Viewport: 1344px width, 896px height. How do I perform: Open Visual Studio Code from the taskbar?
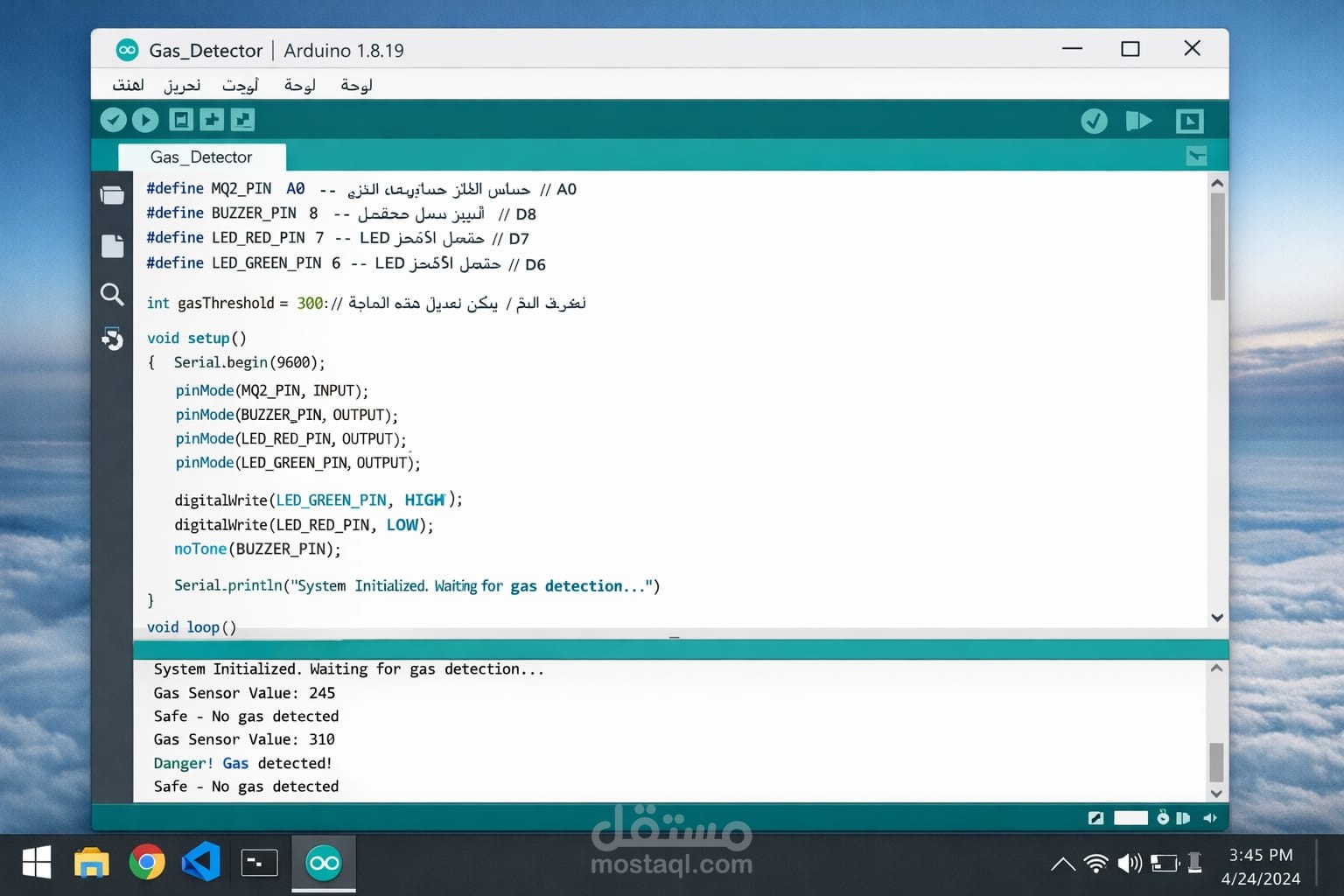tap(201, 863)
